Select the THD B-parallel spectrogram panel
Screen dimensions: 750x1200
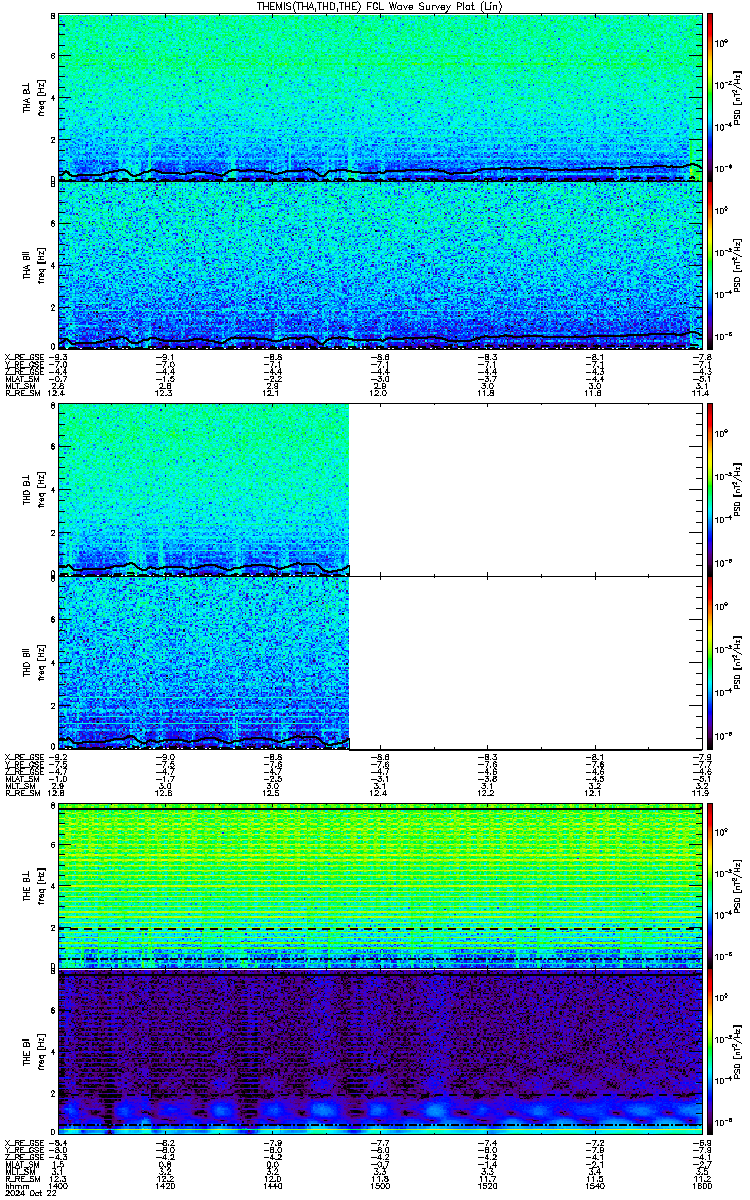pos(382,661)
